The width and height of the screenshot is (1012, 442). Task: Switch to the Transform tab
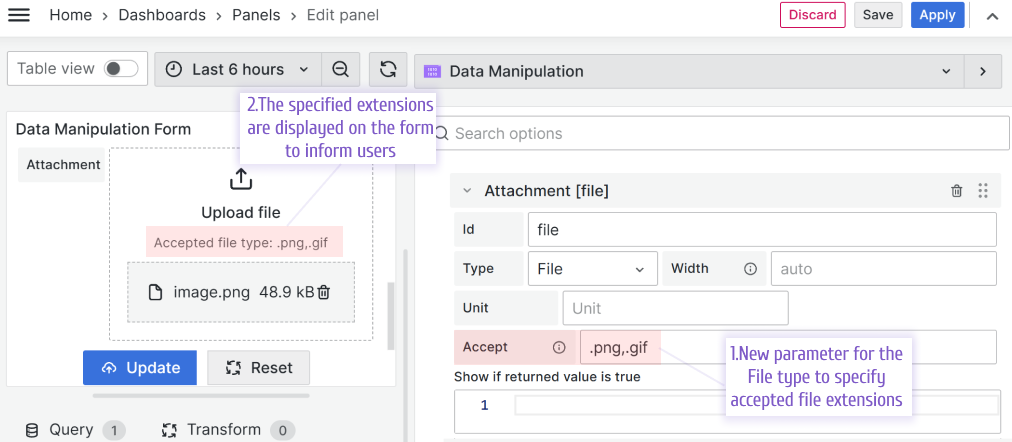[x=224, y=430]
